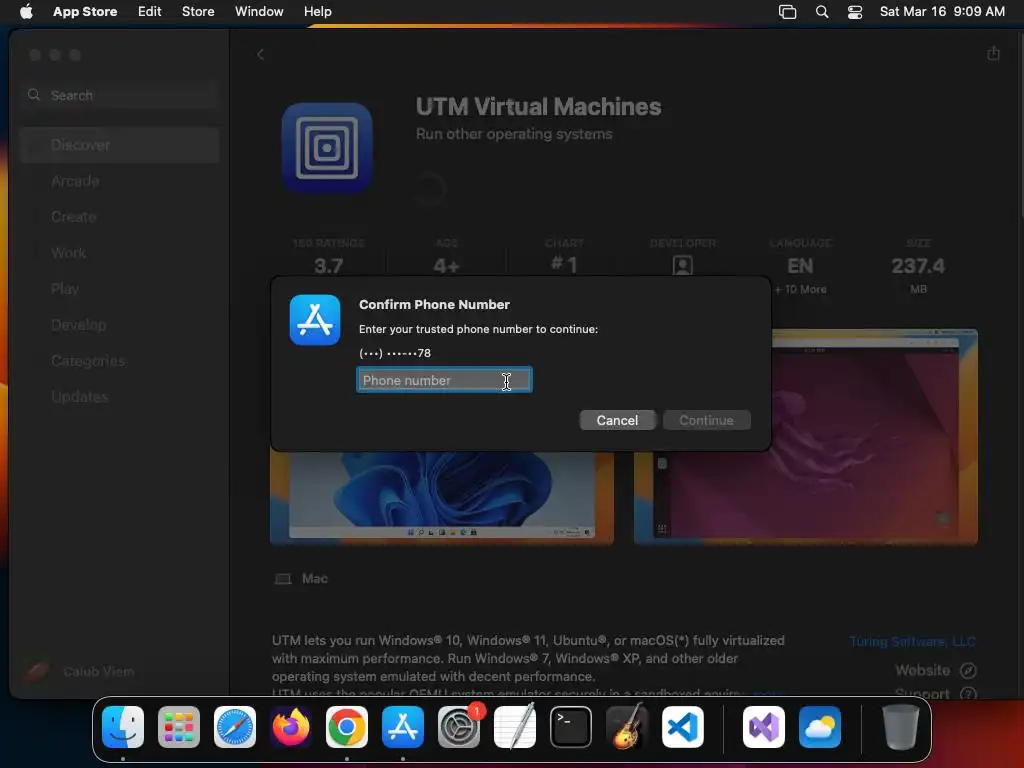Screen dimensions: 1024x768
Task: Click the App Store search field
Action: click(120, 95)
